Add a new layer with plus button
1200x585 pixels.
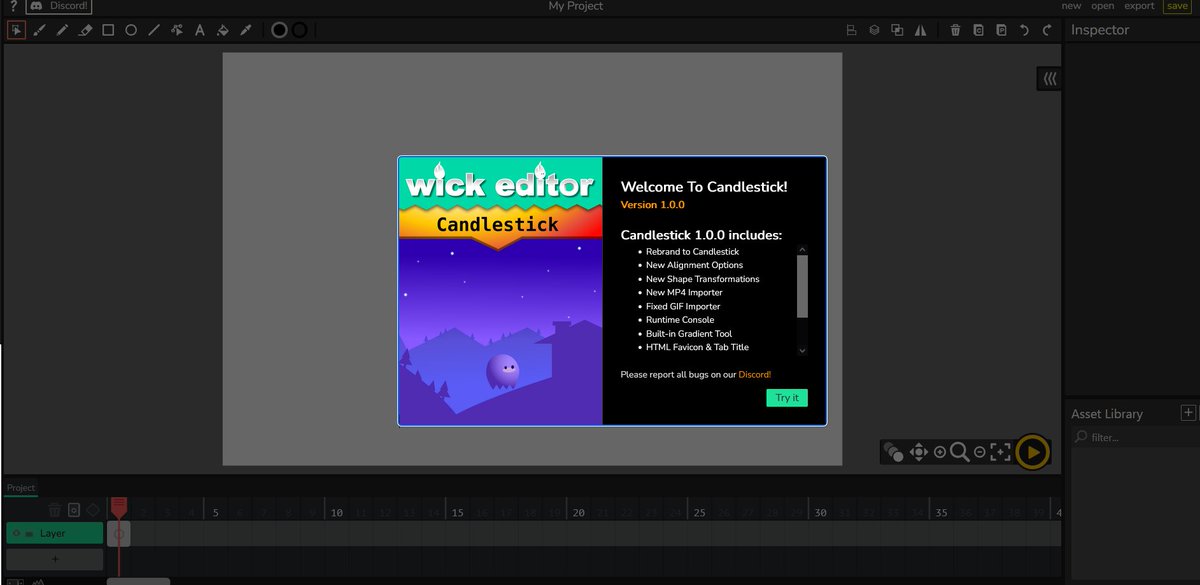pos(54,559)
